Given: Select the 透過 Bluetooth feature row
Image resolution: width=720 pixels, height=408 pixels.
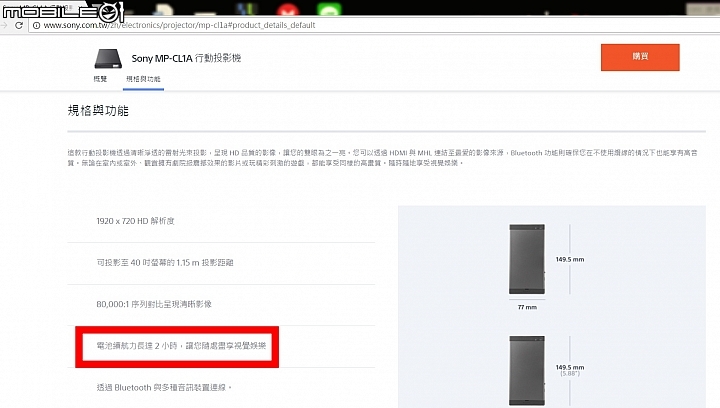Looking at the screenshot, I should (x=221, y=387).
